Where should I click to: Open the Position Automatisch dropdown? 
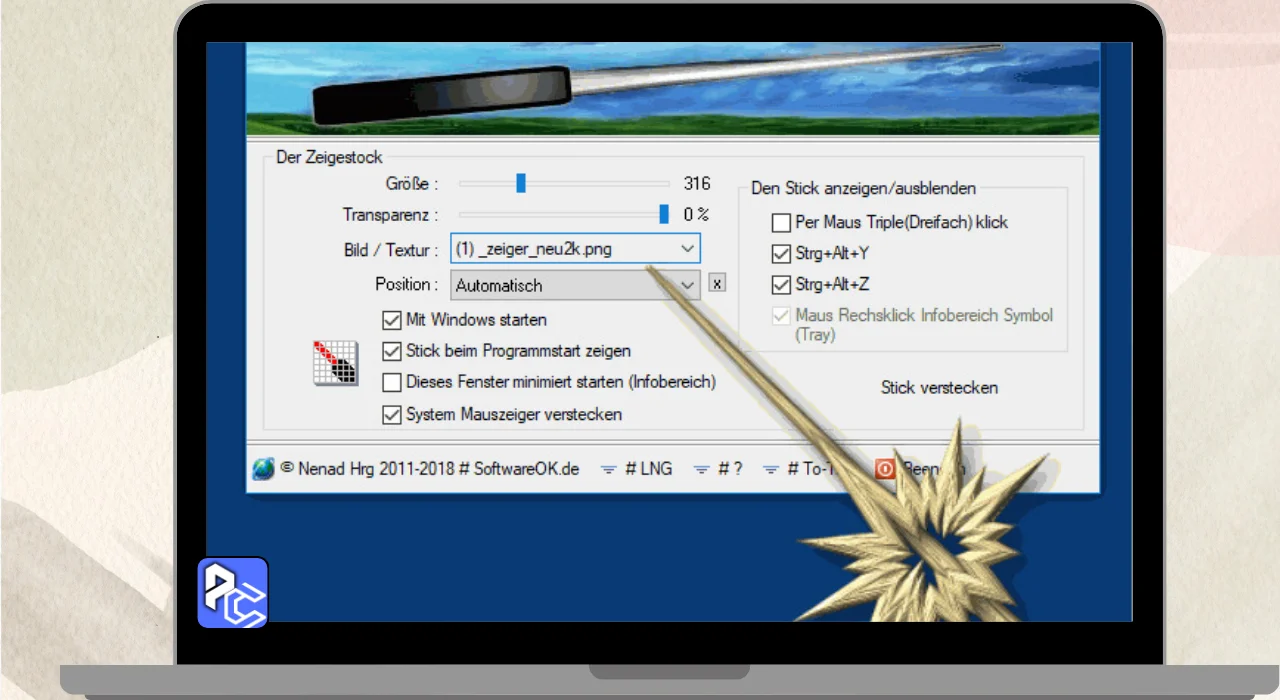point(575,285)
